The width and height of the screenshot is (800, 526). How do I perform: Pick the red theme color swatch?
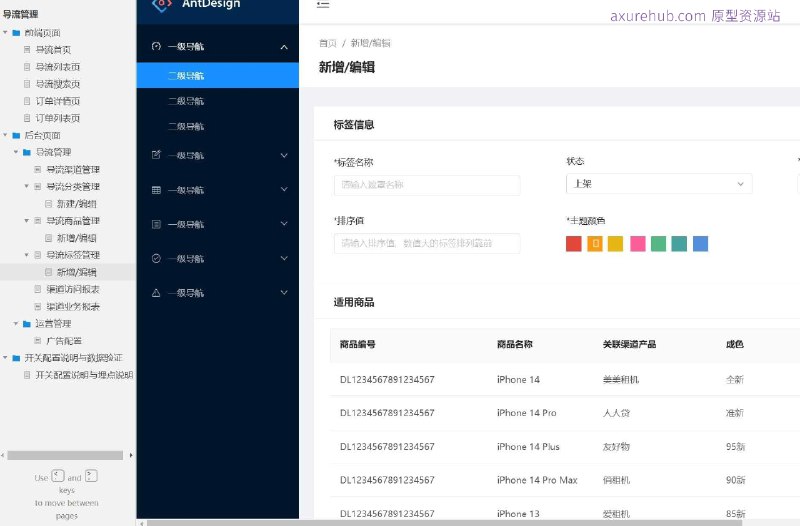574,243
